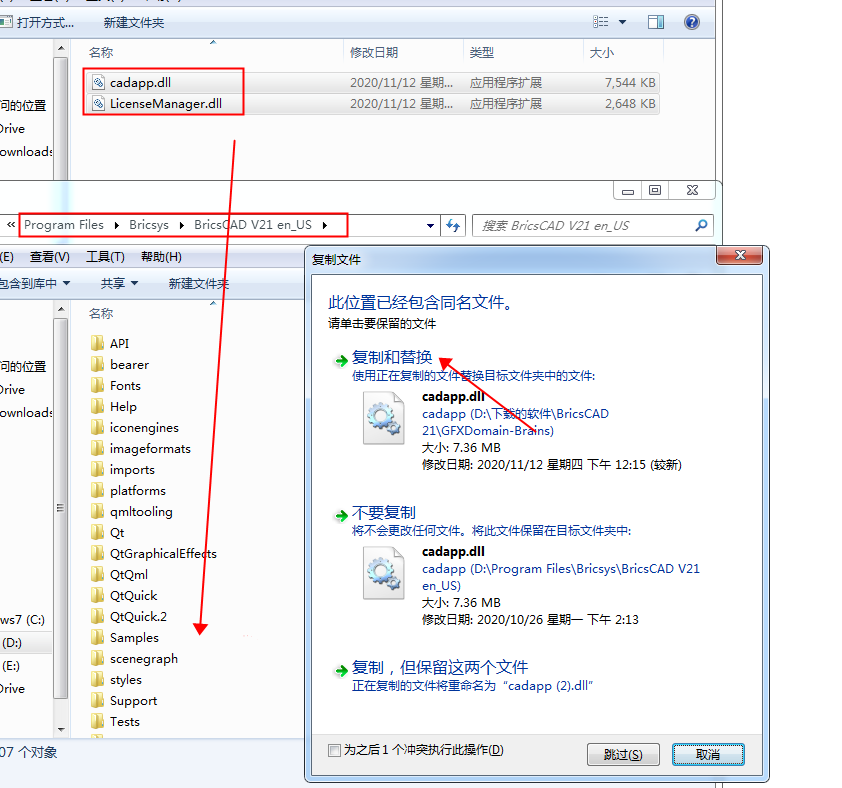This screenshot has width=842, height=788.
Task: Select the cadapp.dll file icon in top window
Action: tap(98, 82)
